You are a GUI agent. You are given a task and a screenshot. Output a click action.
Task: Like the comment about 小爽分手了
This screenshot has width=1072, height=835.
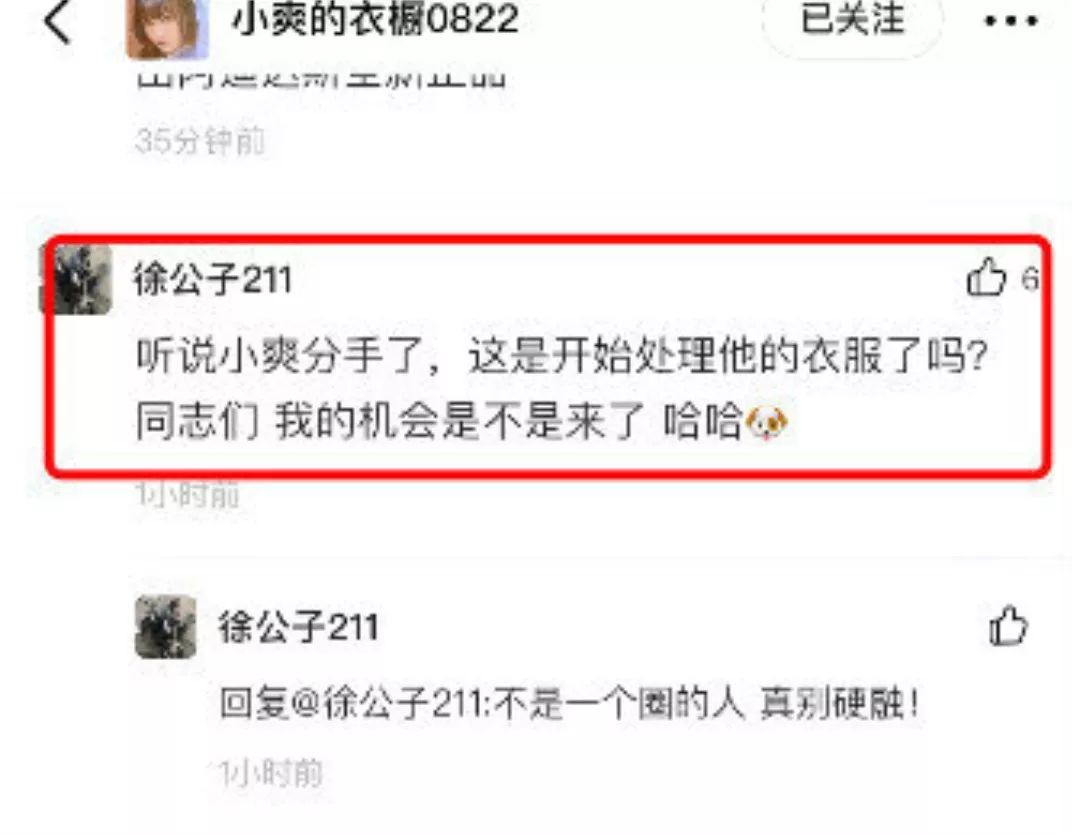987,277
